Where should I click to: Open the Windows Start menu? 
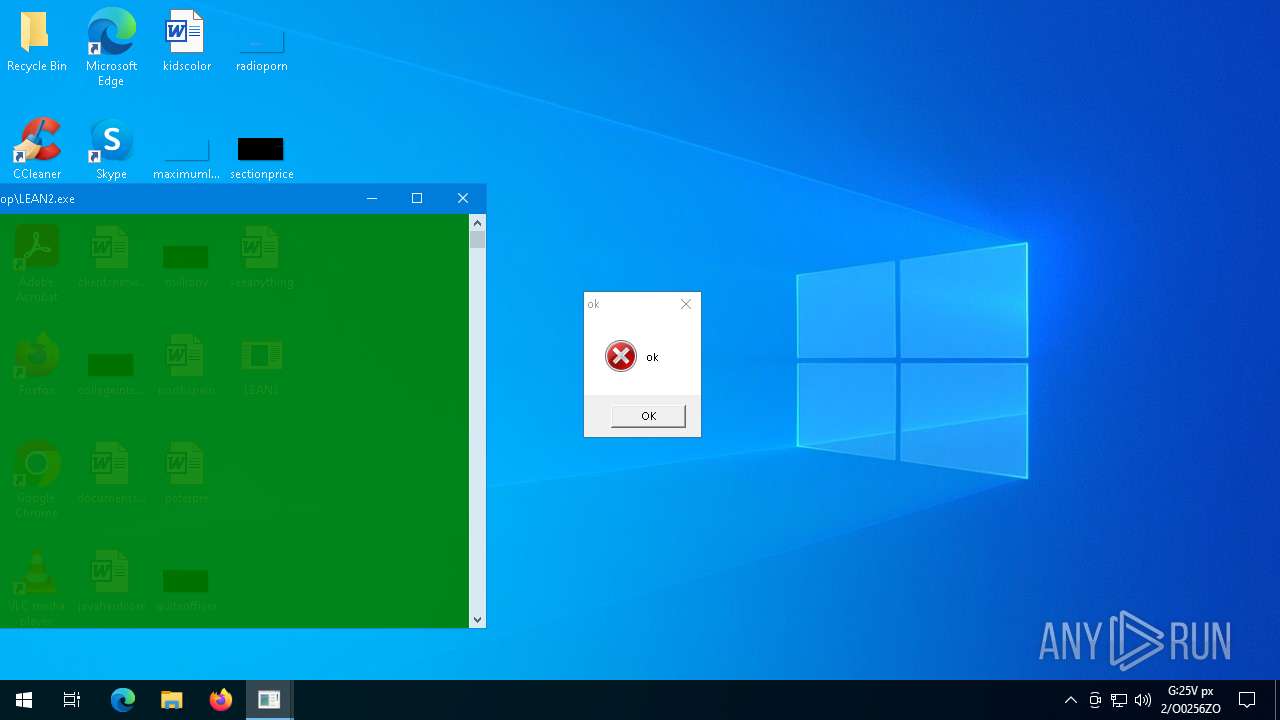tap(24, 700)
